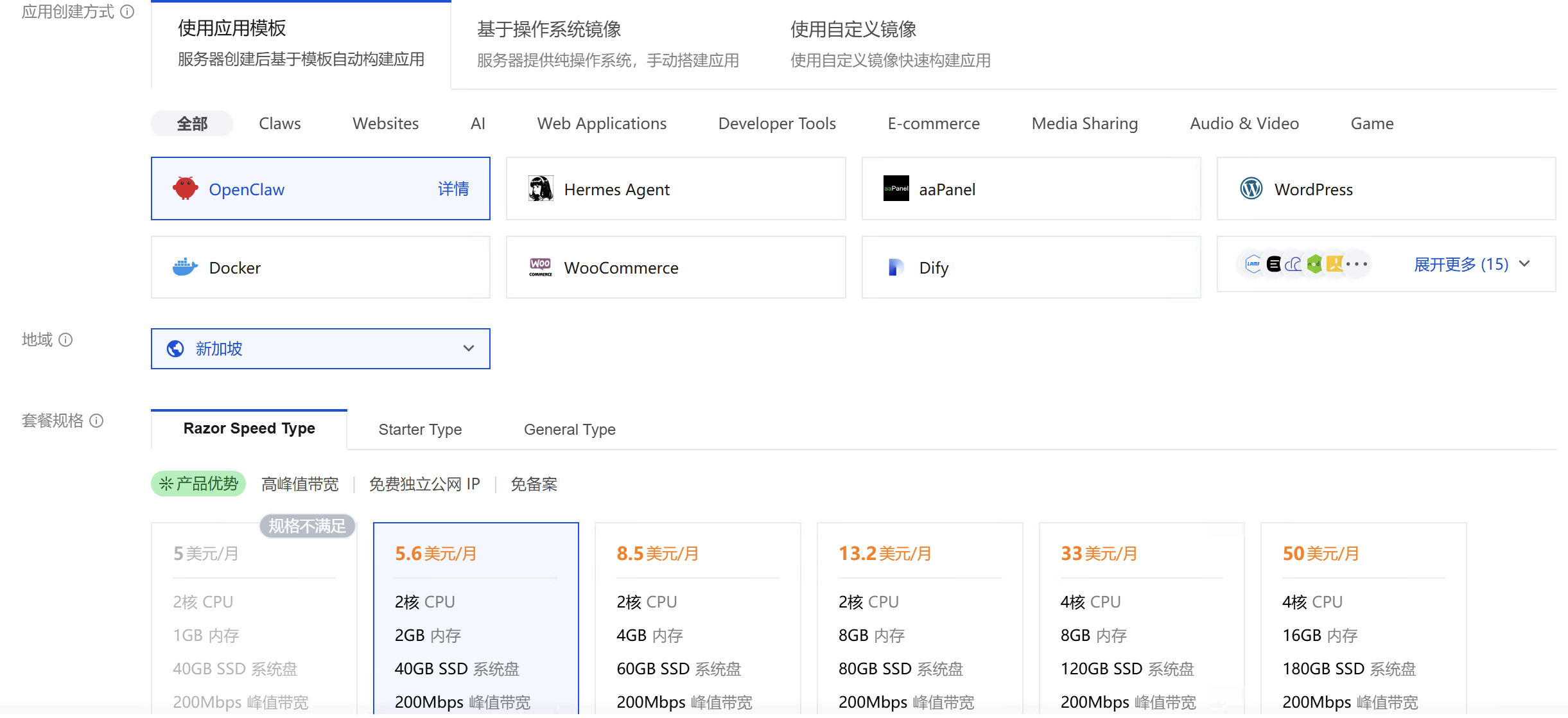
Task: Select the 使用应用模板 creation tab
Action: tap(301, 44)
